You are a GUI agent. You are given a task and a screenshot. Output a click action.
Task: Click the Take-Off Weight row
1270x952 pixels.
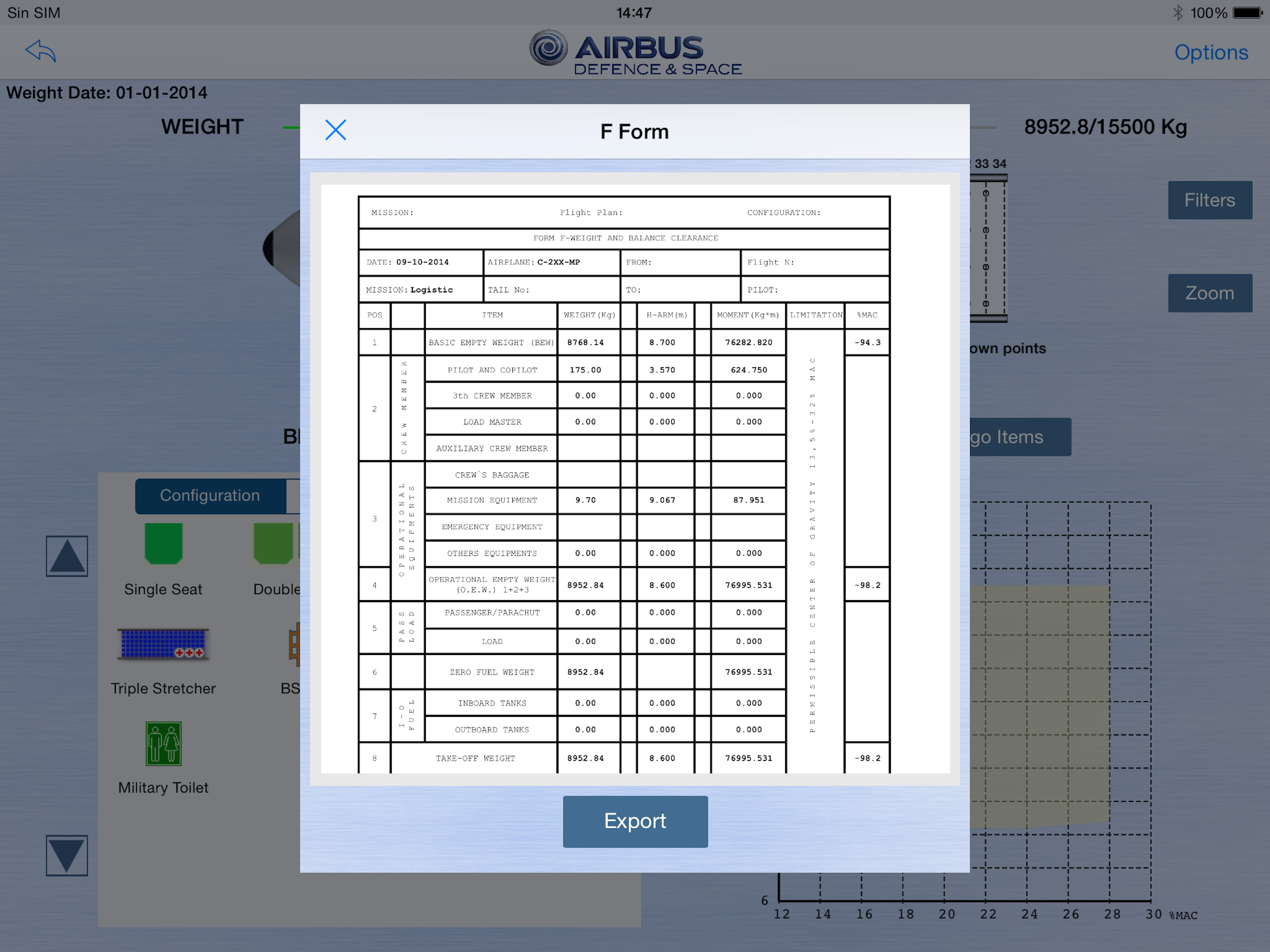point(623,758)
